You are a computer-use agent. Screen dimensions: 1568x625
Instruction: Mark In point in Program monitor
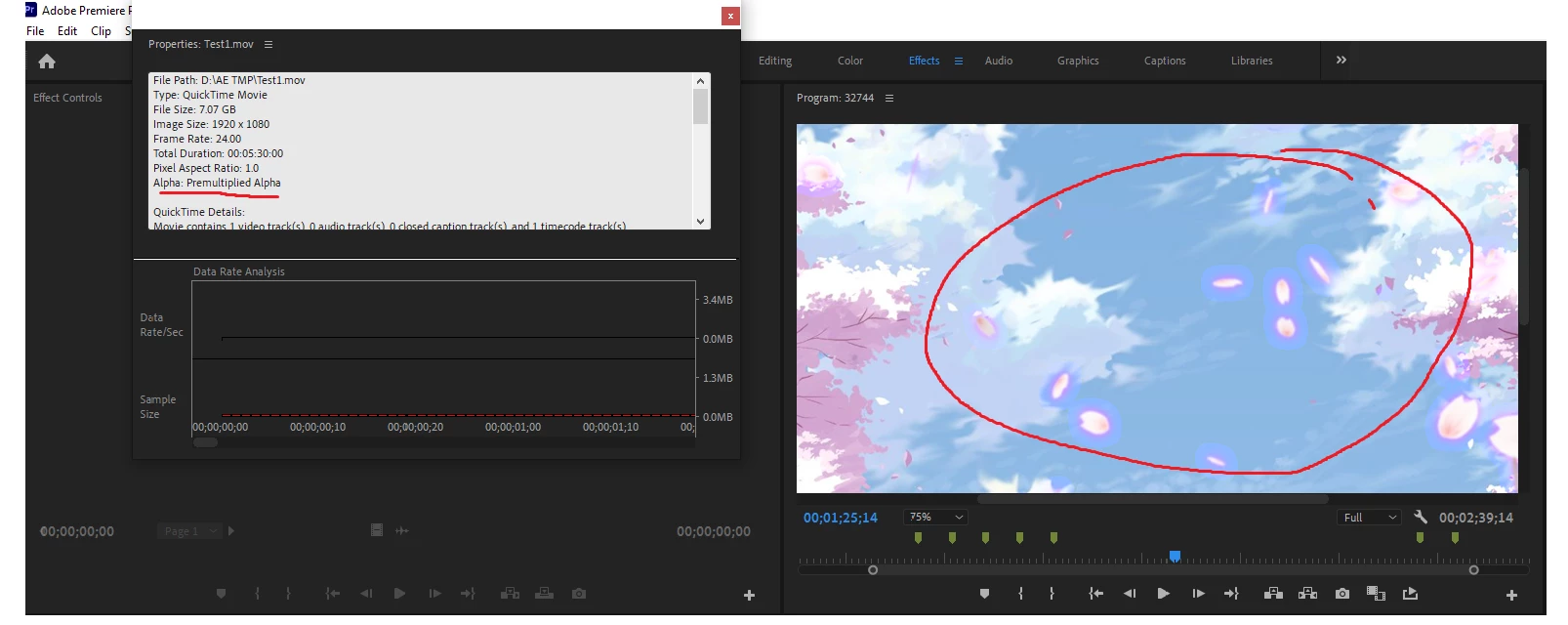pos(1020,594)
